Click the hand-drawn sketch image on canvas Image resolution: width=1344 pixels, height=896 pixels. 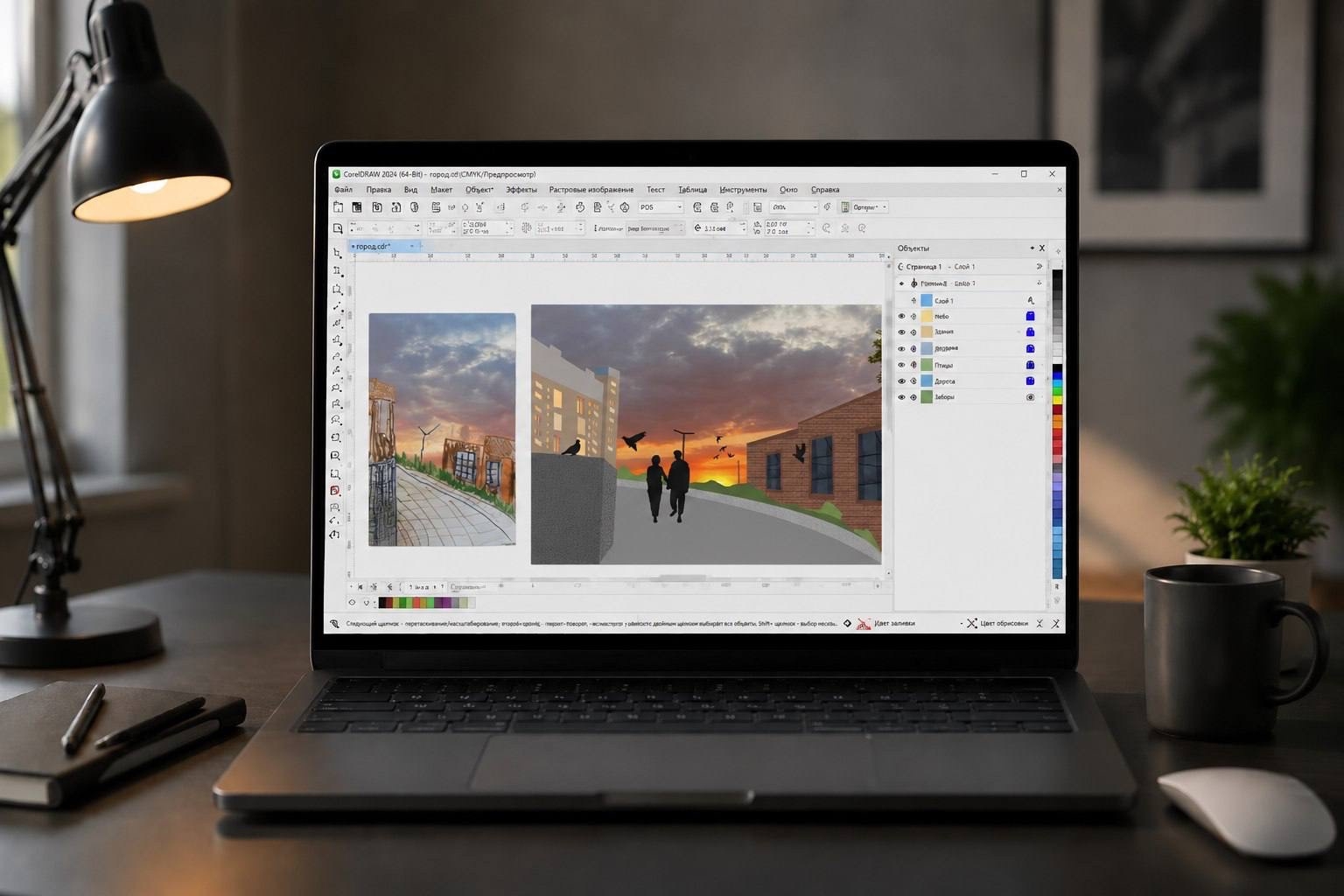click(442, 430)
